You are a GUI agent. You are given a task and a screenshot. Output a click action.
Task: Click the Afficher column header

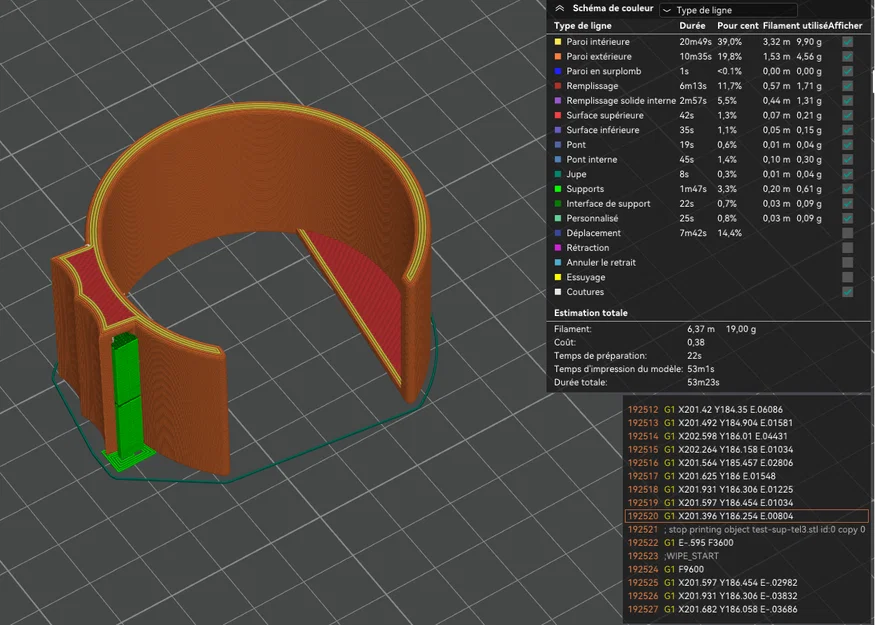(845, 26)
